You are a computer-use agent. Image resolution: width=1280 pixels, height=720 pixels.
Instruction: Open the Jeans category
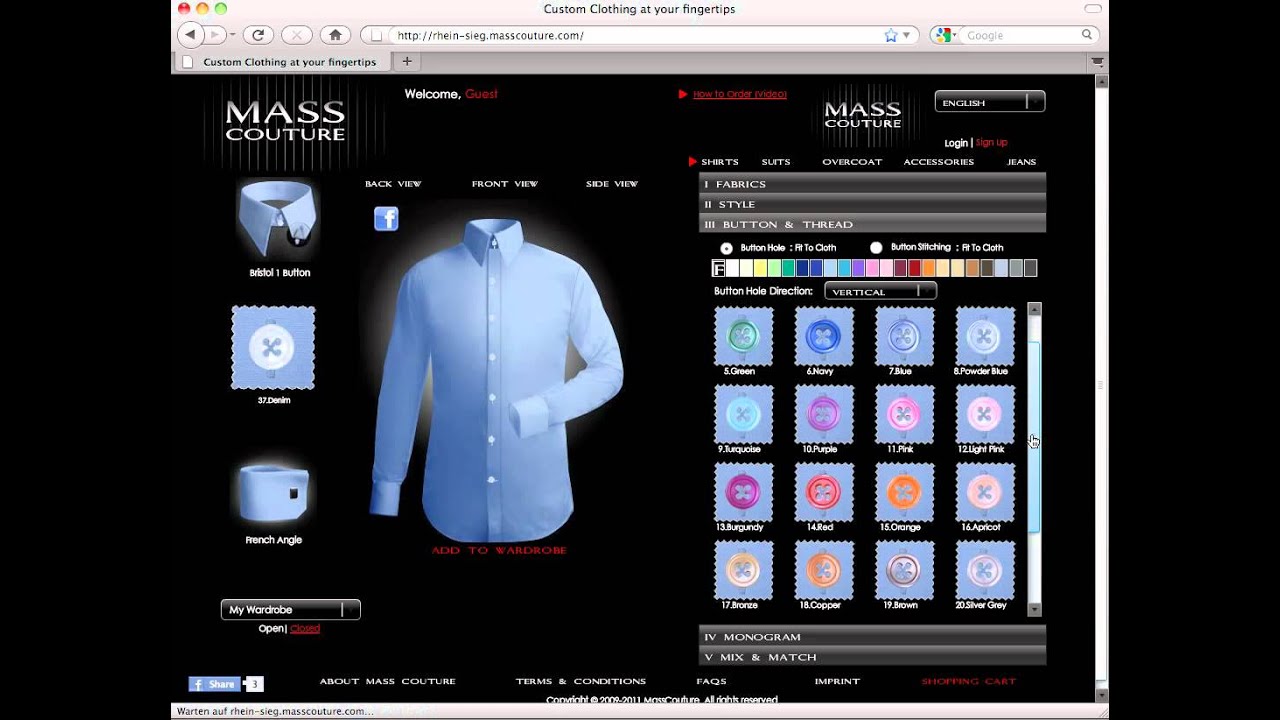1021,162
